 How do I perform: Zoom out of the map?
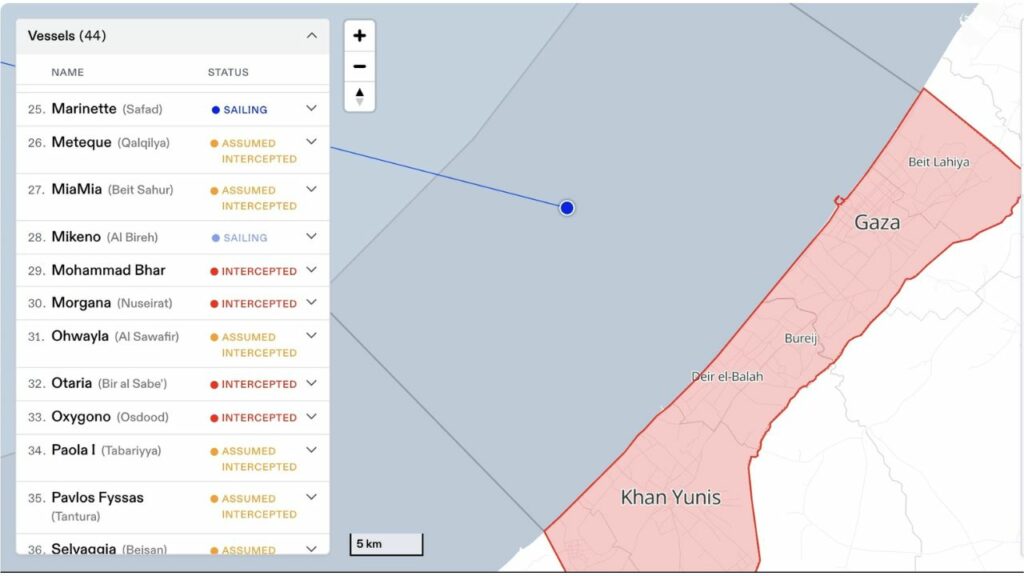[x=360, y=67]
